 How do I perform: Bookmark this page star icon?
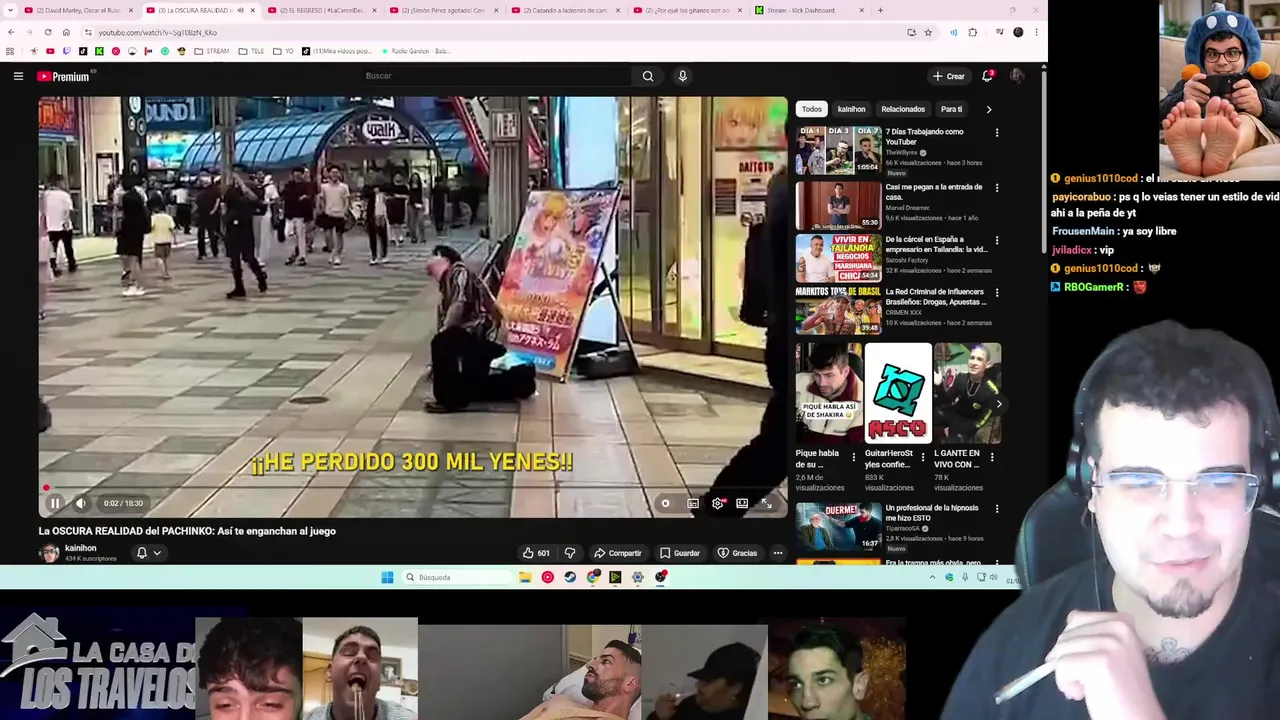(x=928, y=32)
